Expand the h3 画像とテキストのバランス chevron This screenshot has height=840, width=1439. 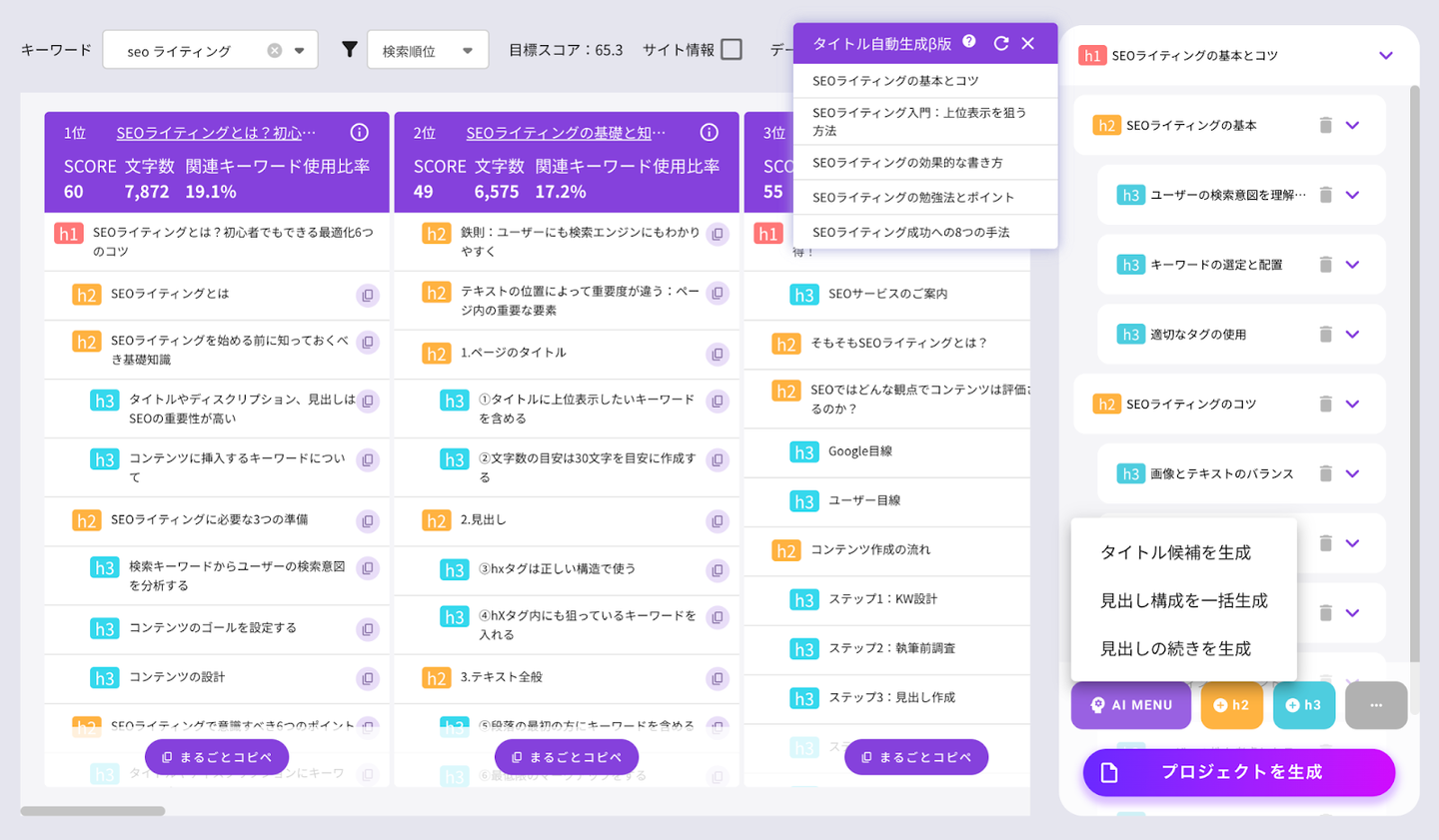coord(1352,473)
